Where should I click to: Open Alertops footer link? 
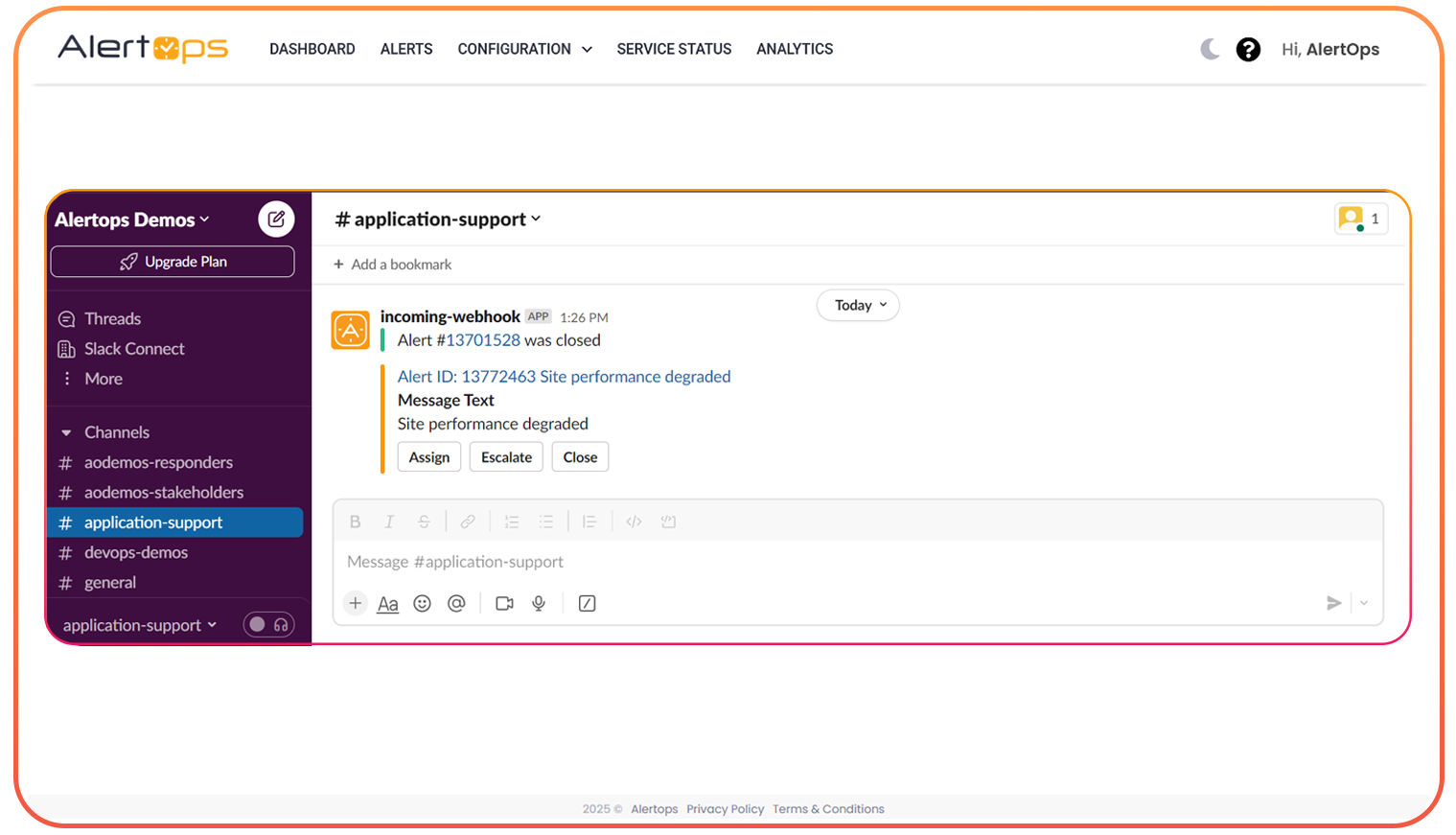pyautogui.click(x=655, y=809)
